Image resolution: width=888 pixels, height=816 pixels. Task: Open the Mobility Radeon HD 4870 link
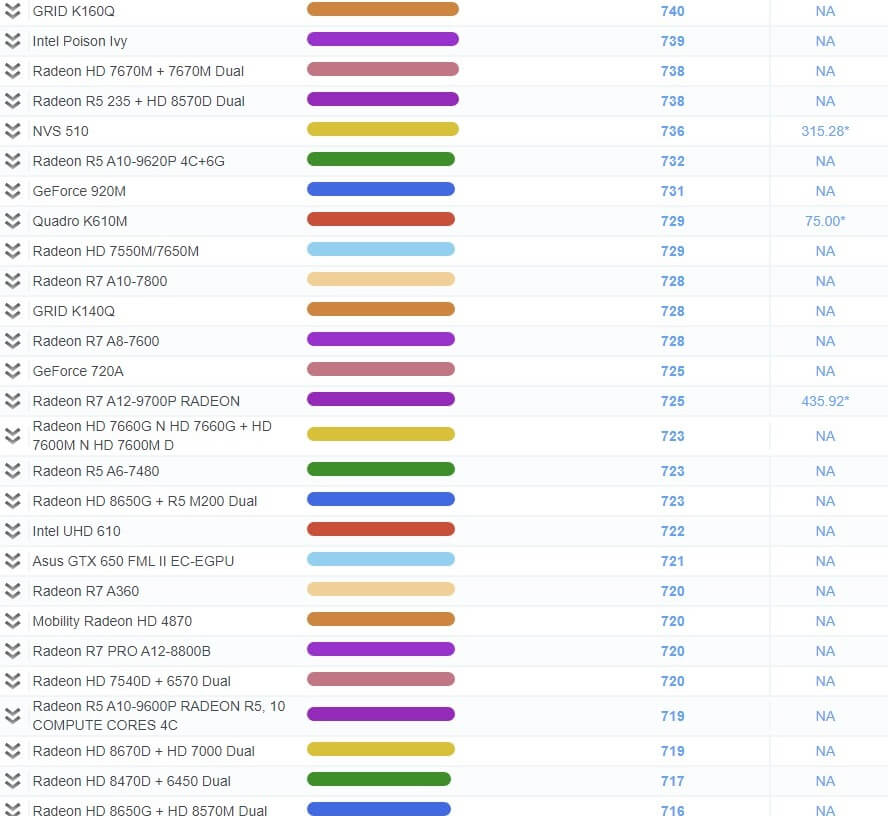[112, 622]
